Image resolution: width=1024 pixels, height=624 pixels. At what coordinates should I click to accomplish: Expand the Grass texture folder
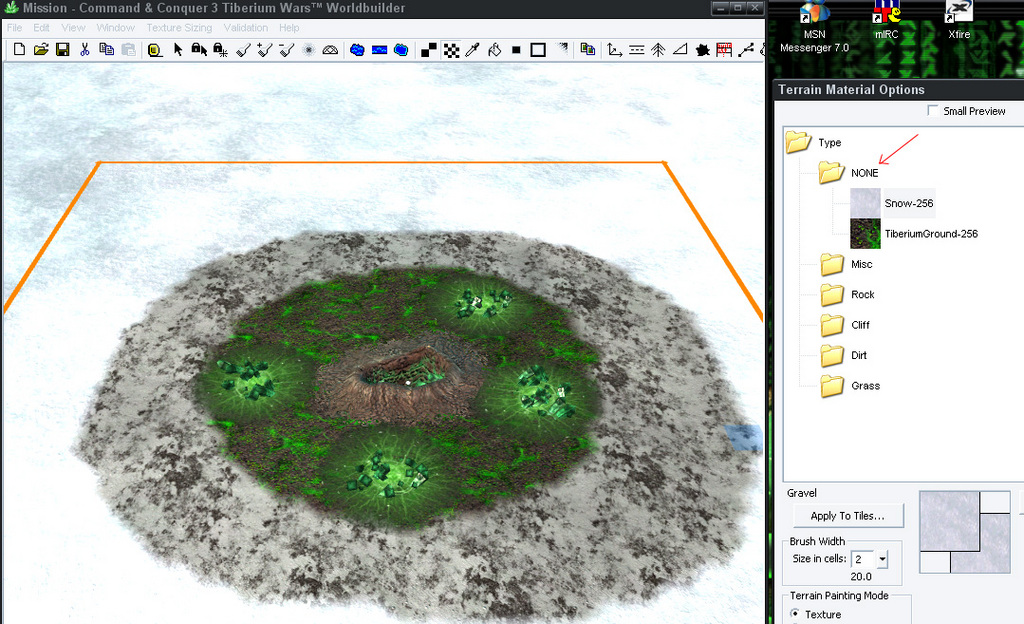coord(832,386)
